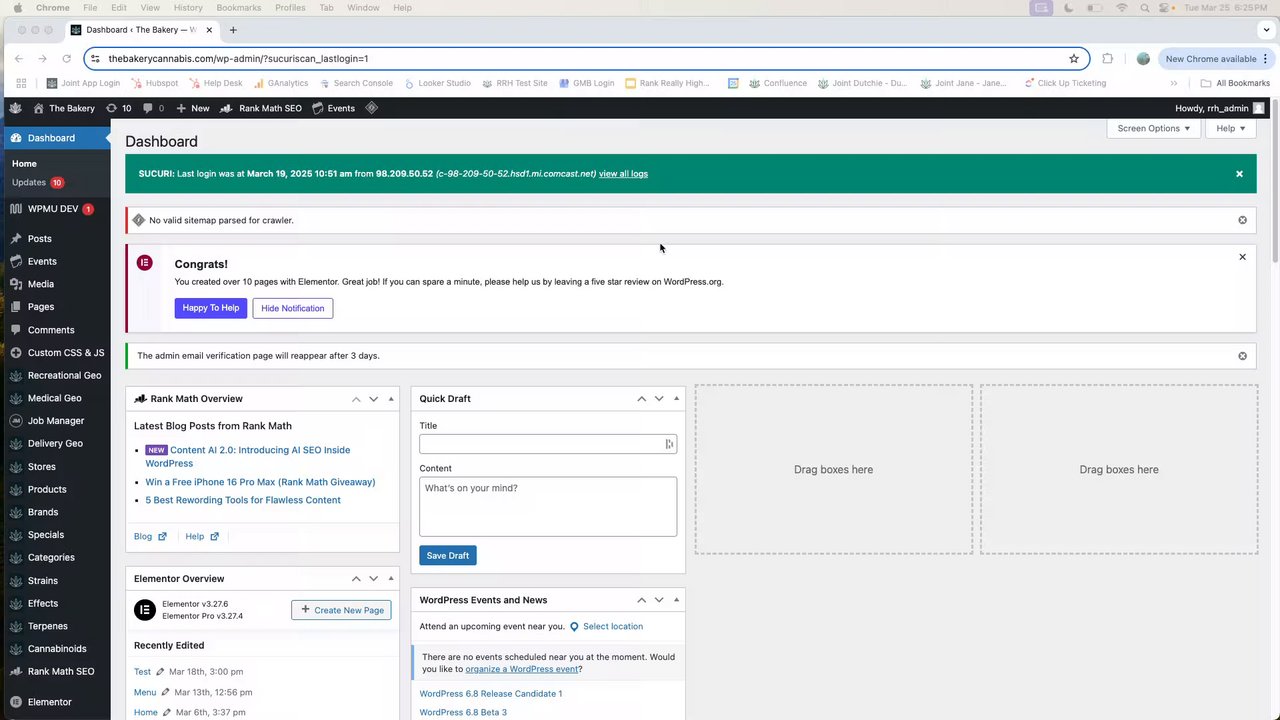The height and width of the screenshot is (720, 1280).
Task: Open Chrome History menu
Action: 188,8
